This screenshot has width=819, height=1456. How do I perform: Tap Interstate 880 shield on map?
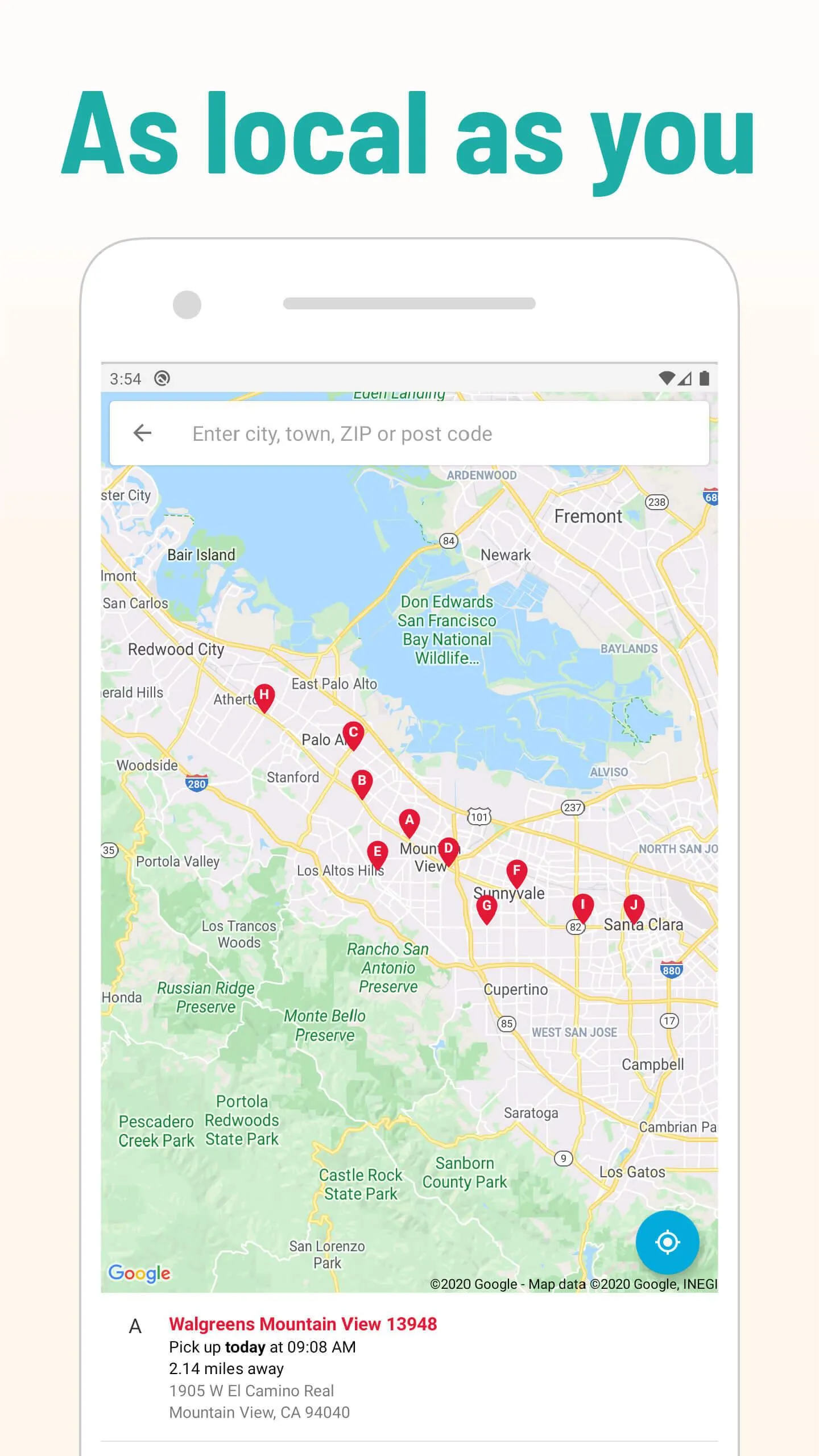coord(671,970)
